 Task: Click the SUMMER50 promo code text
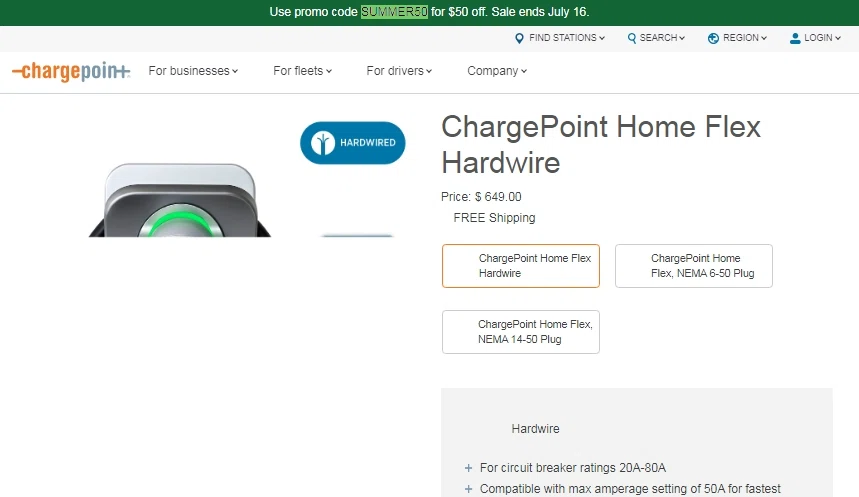(394, 12)
